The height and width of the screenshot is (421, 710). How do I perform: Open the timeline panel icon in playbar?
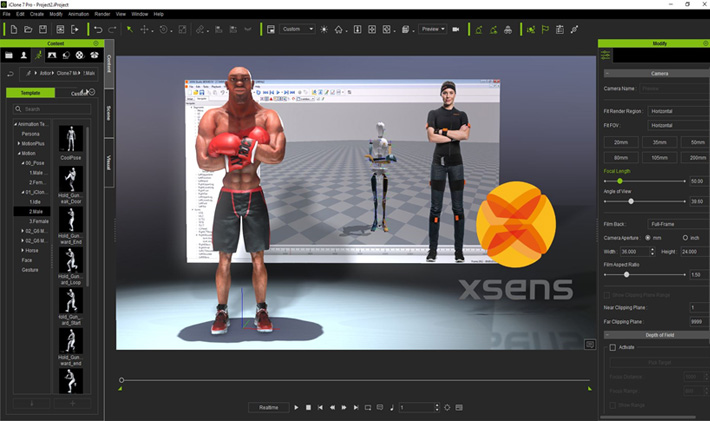tap(459, 407)
